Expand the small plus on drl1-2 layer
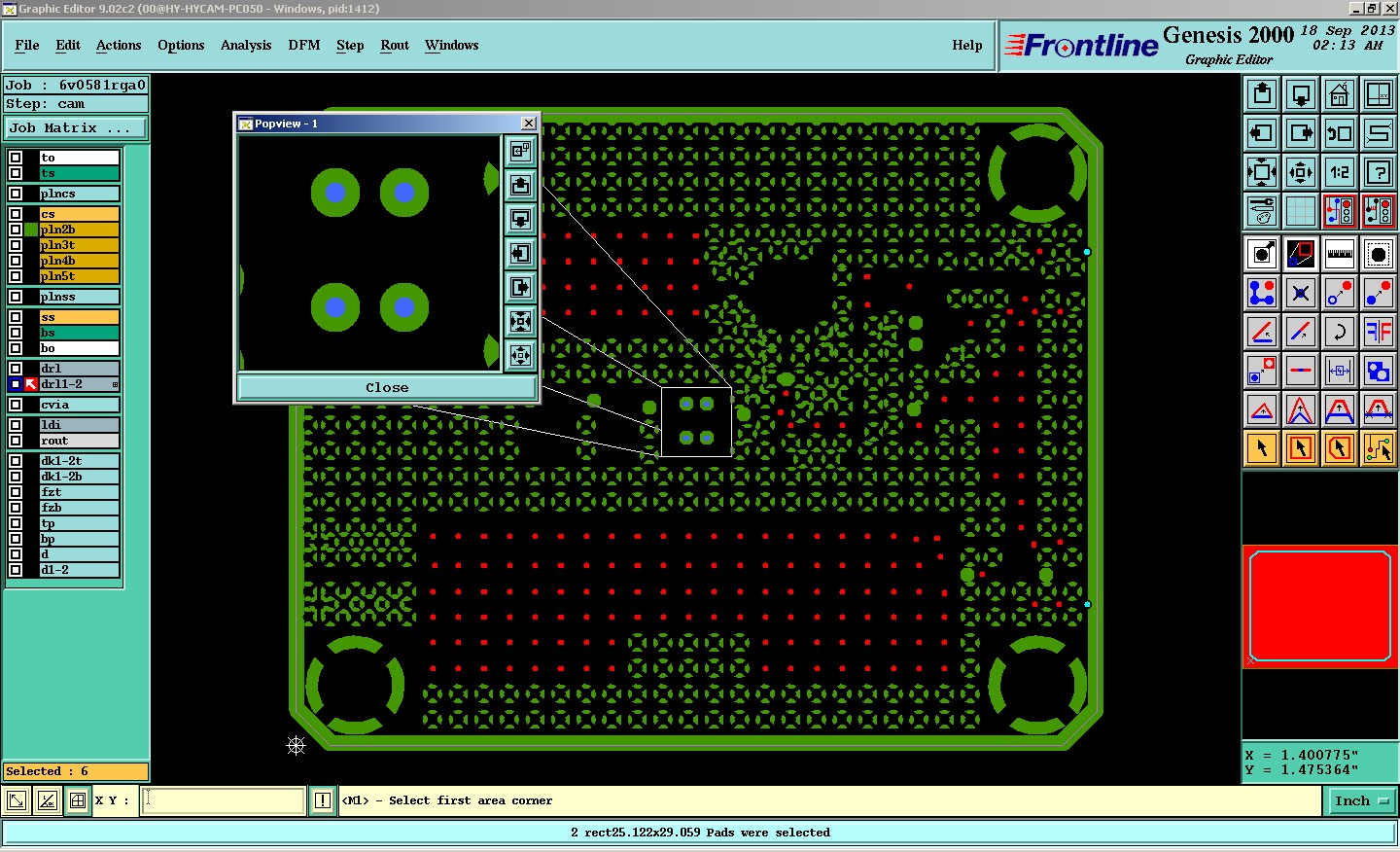The image size is (1400, 852). click(x=115, y=385)
